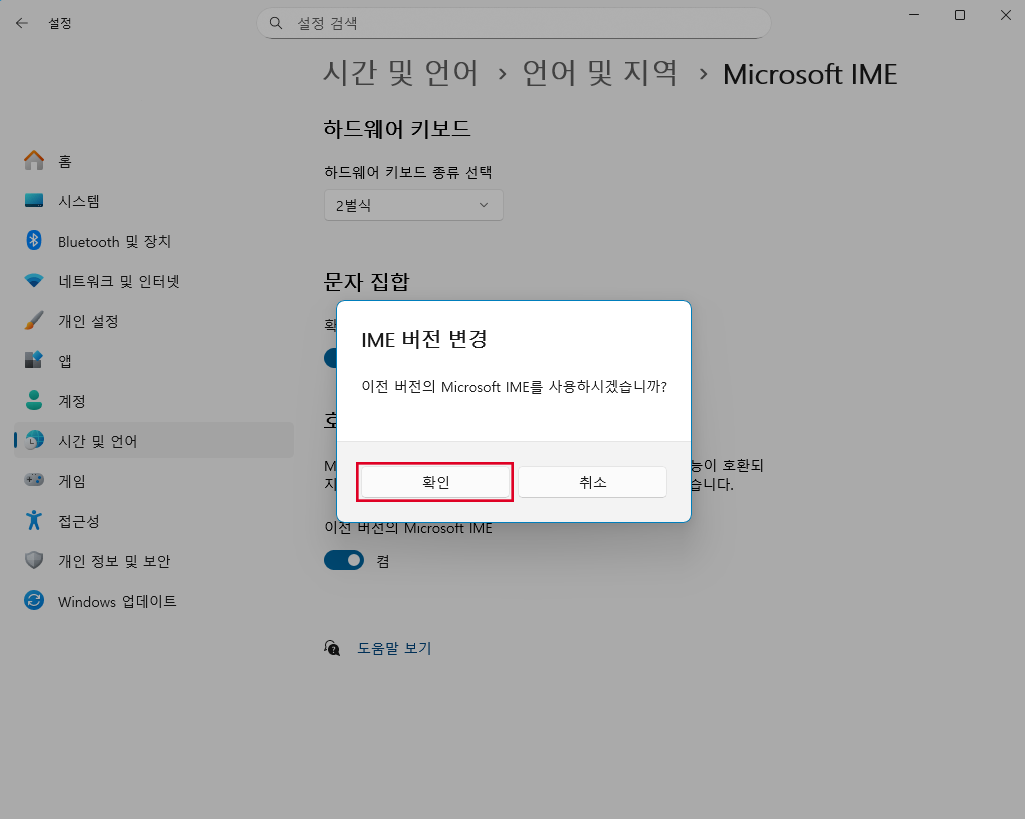Viewport: 1025px width, 819px height.
Task: Open the 개인 설정 brush icon
Action: tap(34, 321)
